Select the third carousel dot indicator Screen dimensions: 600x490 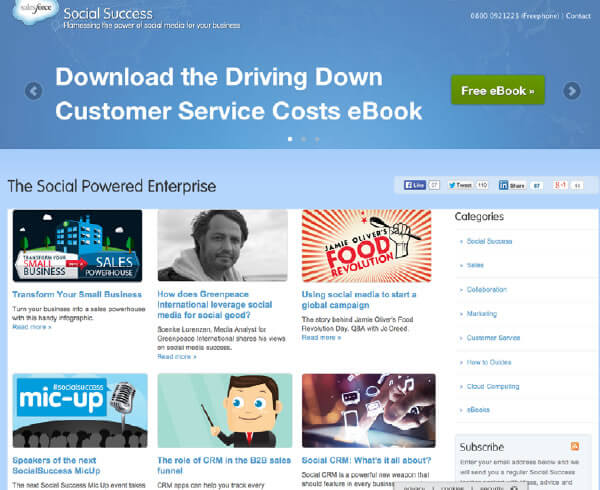click(317, 139)
